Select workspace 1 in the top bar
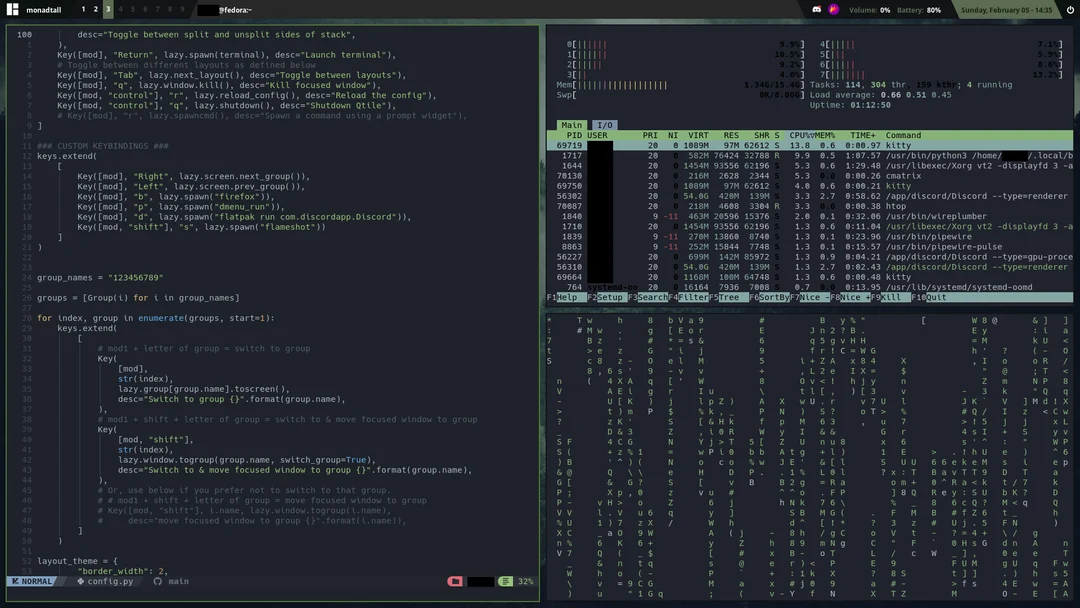 84,9
